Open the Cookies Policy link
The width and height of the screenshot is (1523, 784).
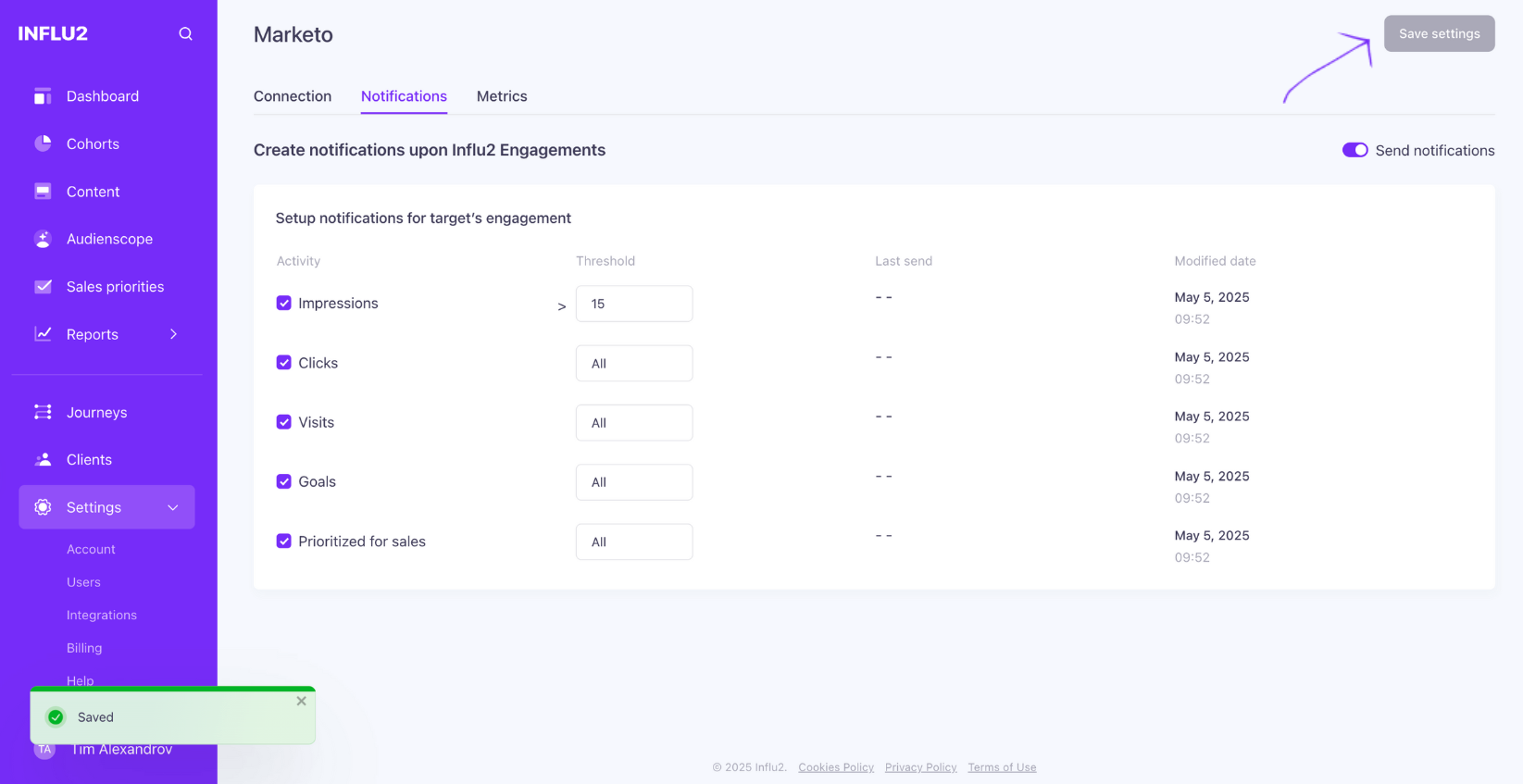click(x=836, y=767)
